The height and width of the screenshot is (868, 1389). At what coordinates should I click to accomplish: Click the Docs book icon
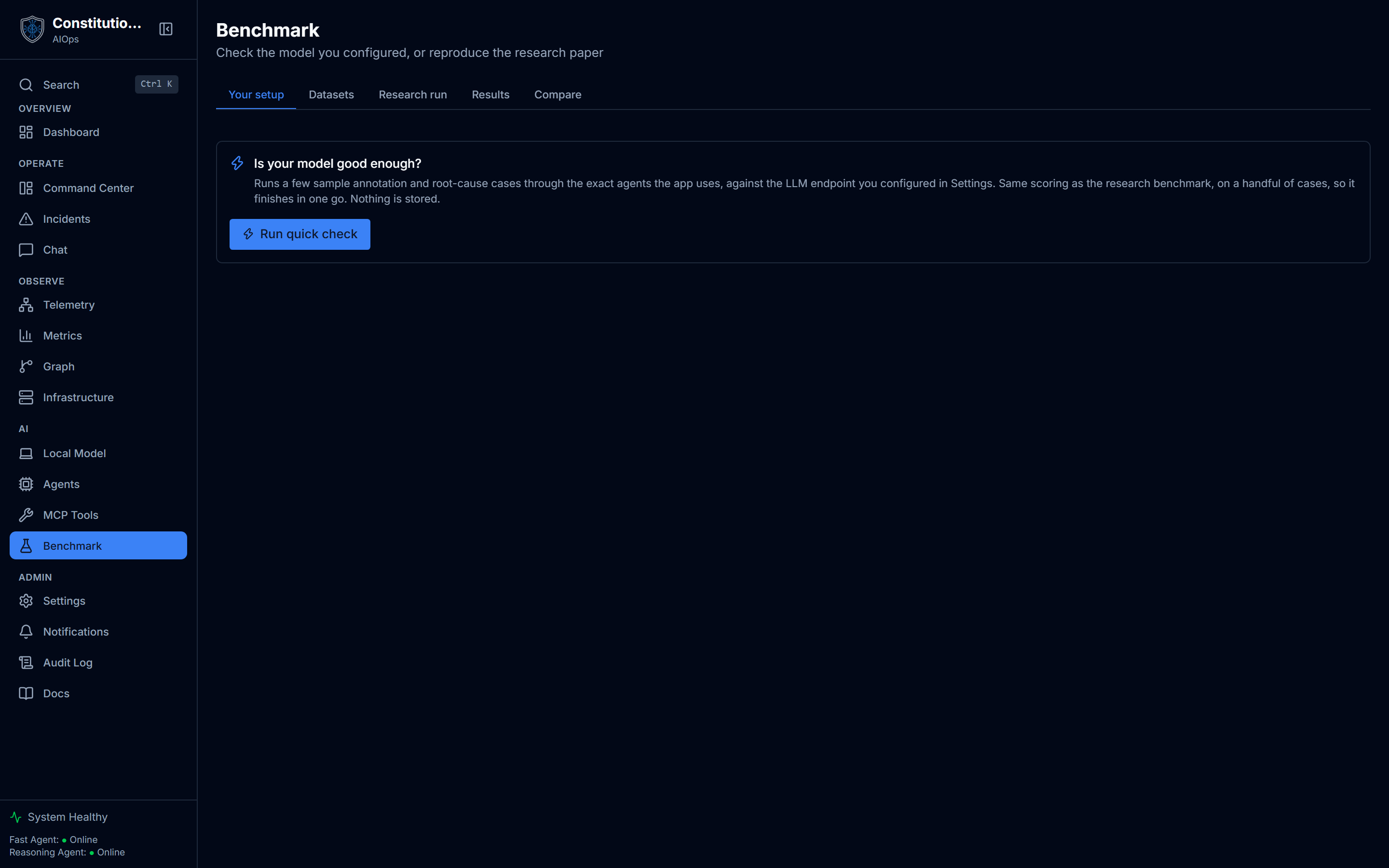[x=26, y=693]
